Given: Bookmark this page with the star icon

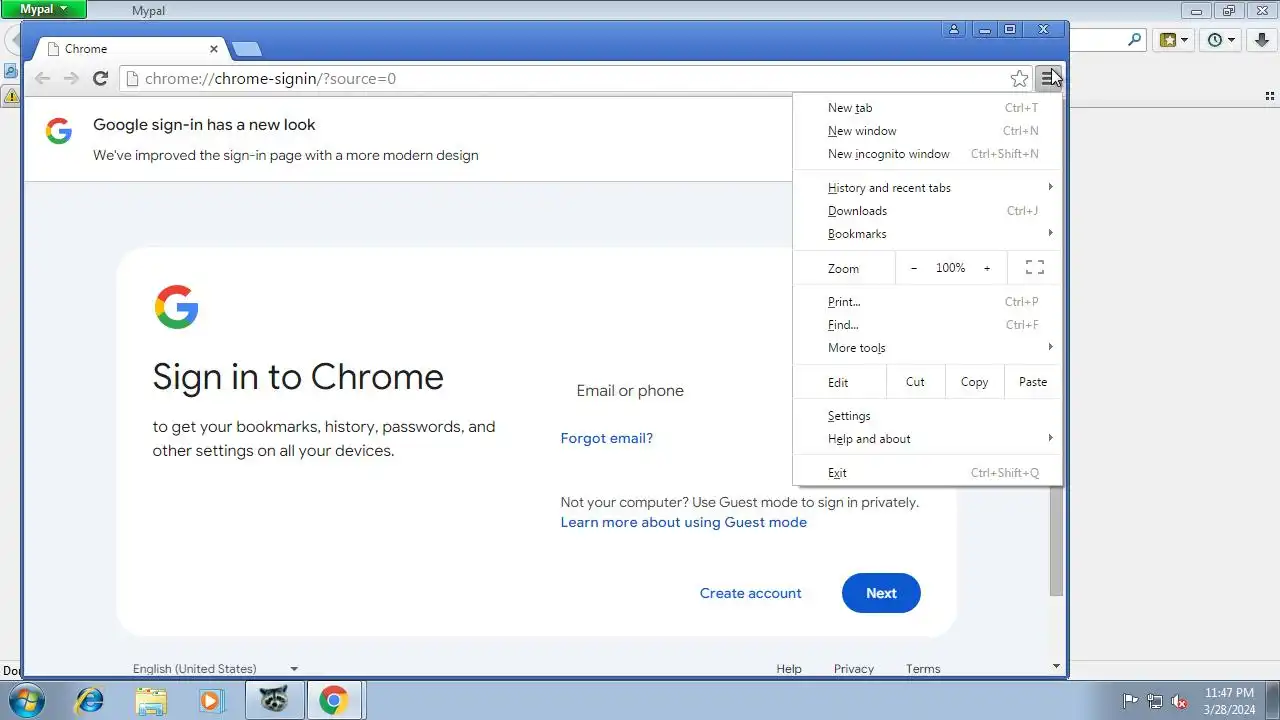Looking at the screenshot, I should (x=1019, y=78).
